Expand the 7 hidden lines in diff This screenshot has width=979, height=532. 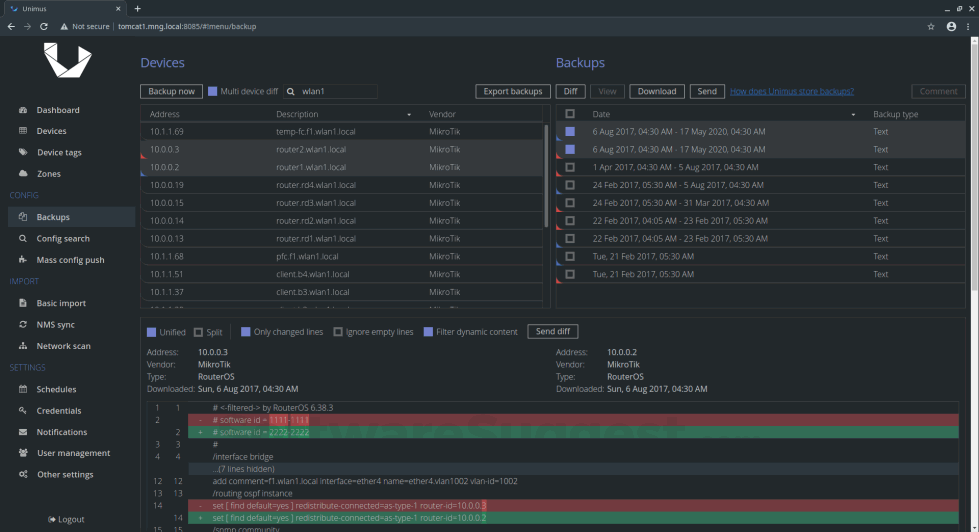click(x=242, y=468)
